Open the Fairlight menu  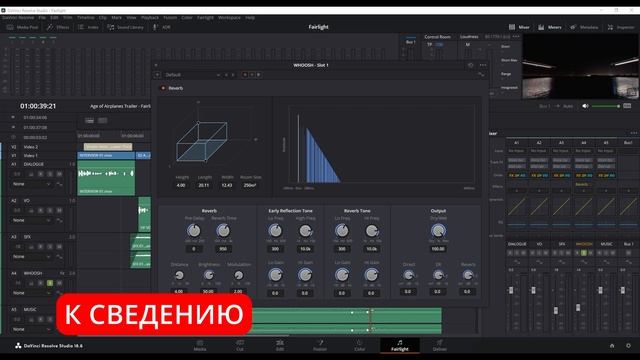[x=205, y=18]
